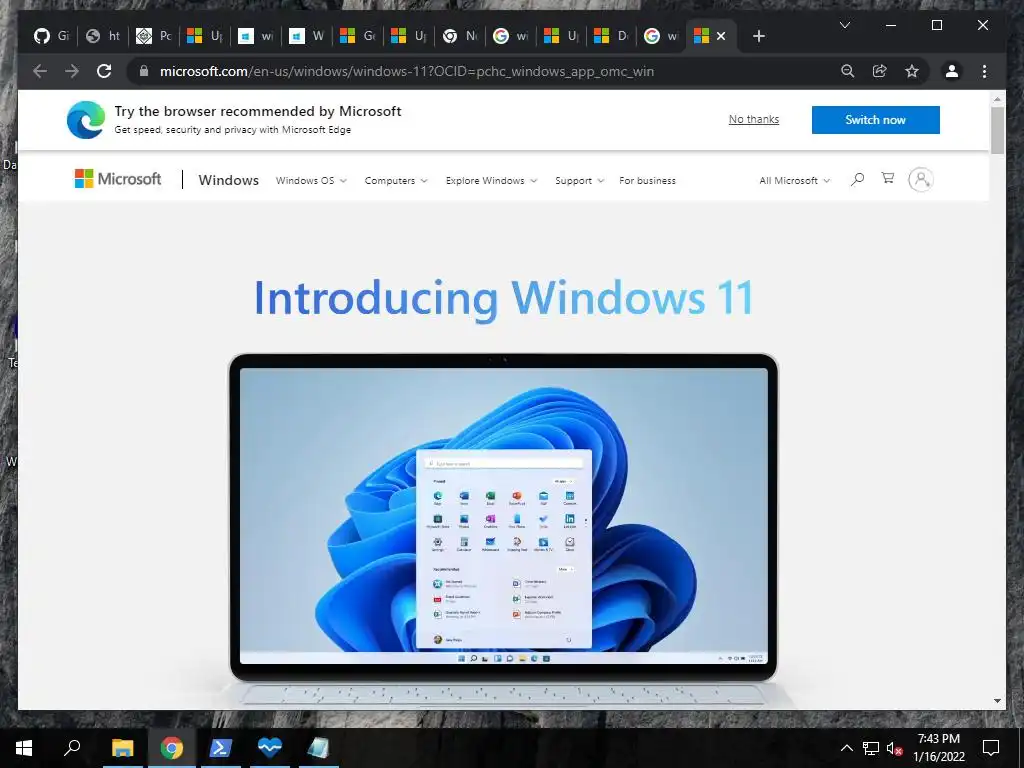Go to Microsoft home logo

coord(118,179)
